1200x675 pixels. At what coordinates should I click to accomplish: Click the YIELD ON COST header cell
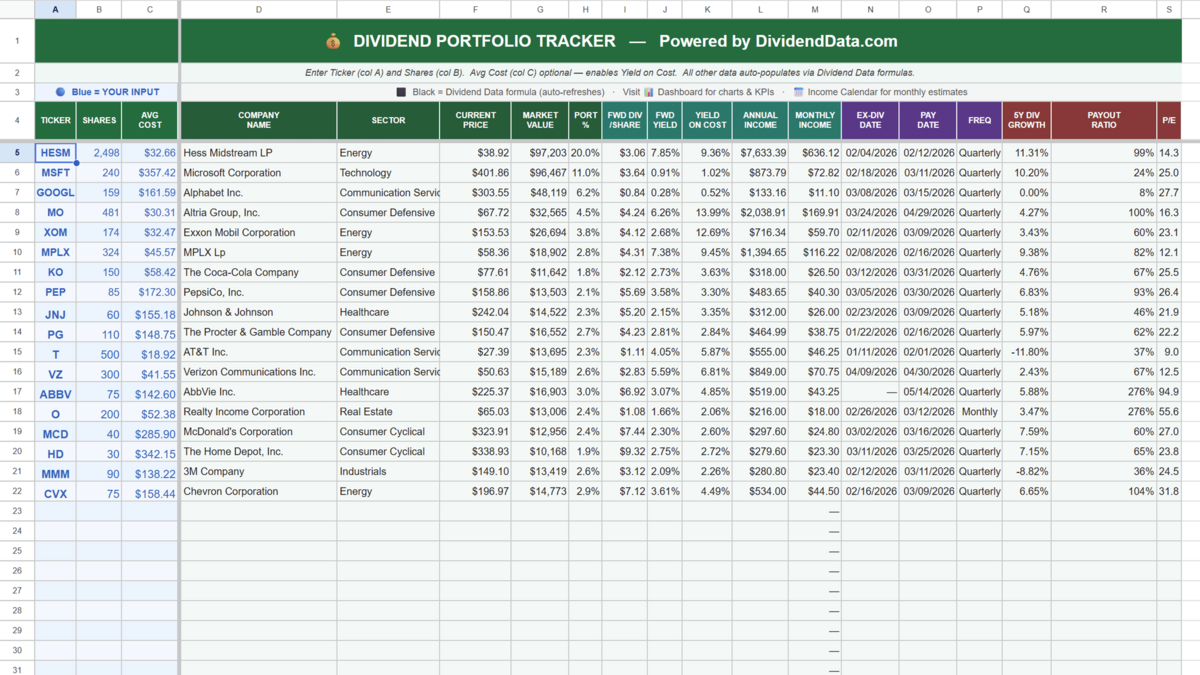pos(707,121)
